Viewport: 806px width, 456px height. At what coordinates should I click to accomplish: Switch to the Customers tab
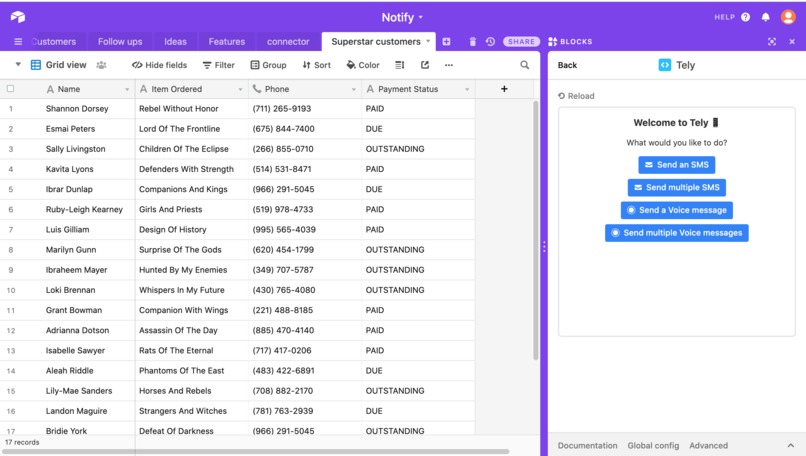click(x=53, y=42)
